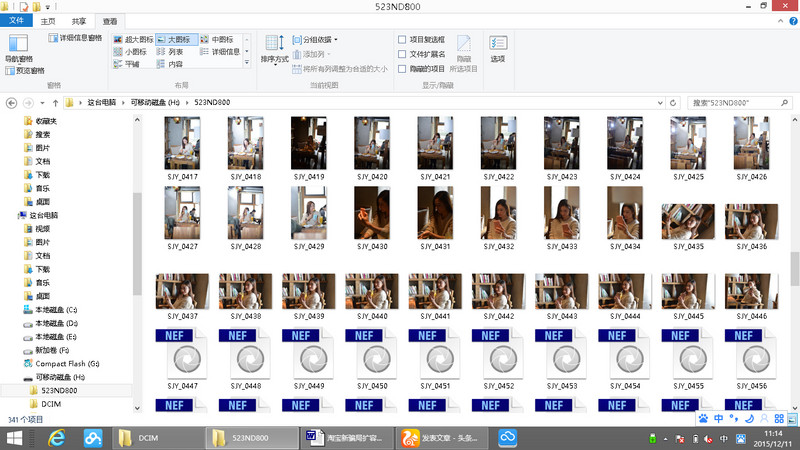The height and width of the screenshot is (450, 800).
Task: Switch to DCIM window in taskbar
Action: point(158,438)
